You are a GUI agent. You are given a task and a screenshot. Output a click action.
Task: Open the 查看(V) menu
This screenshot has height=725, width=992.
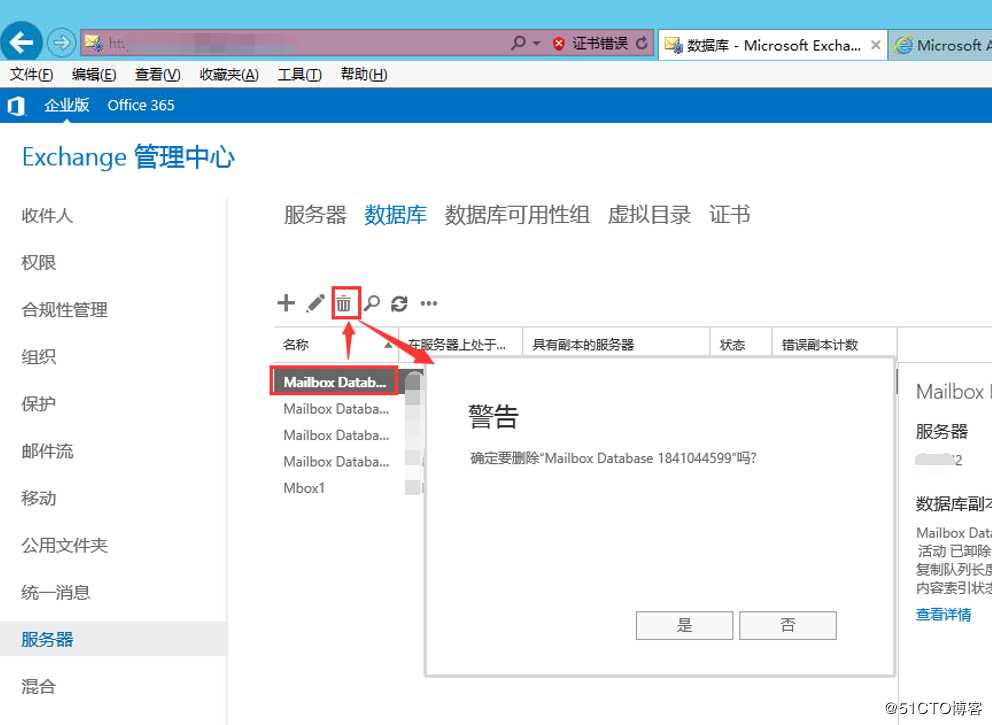(x=158, y=75)
